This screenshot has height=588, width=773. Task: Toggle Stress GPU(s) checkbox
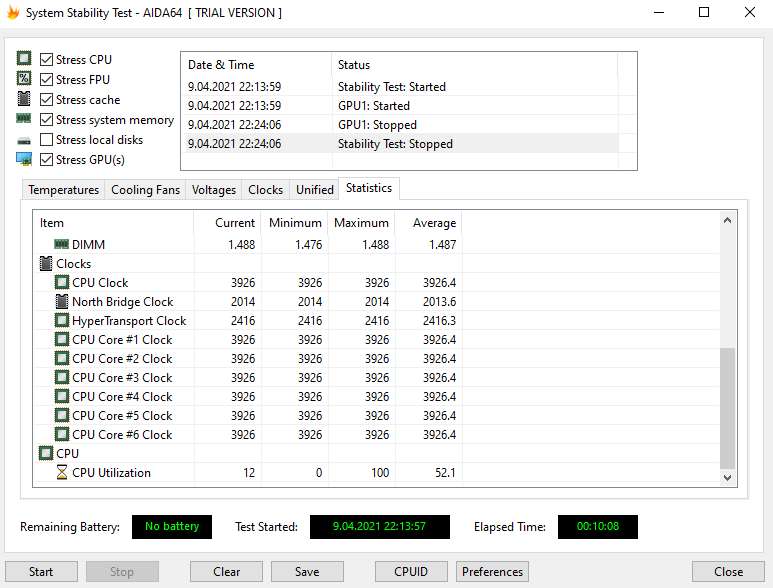(46, 160)
